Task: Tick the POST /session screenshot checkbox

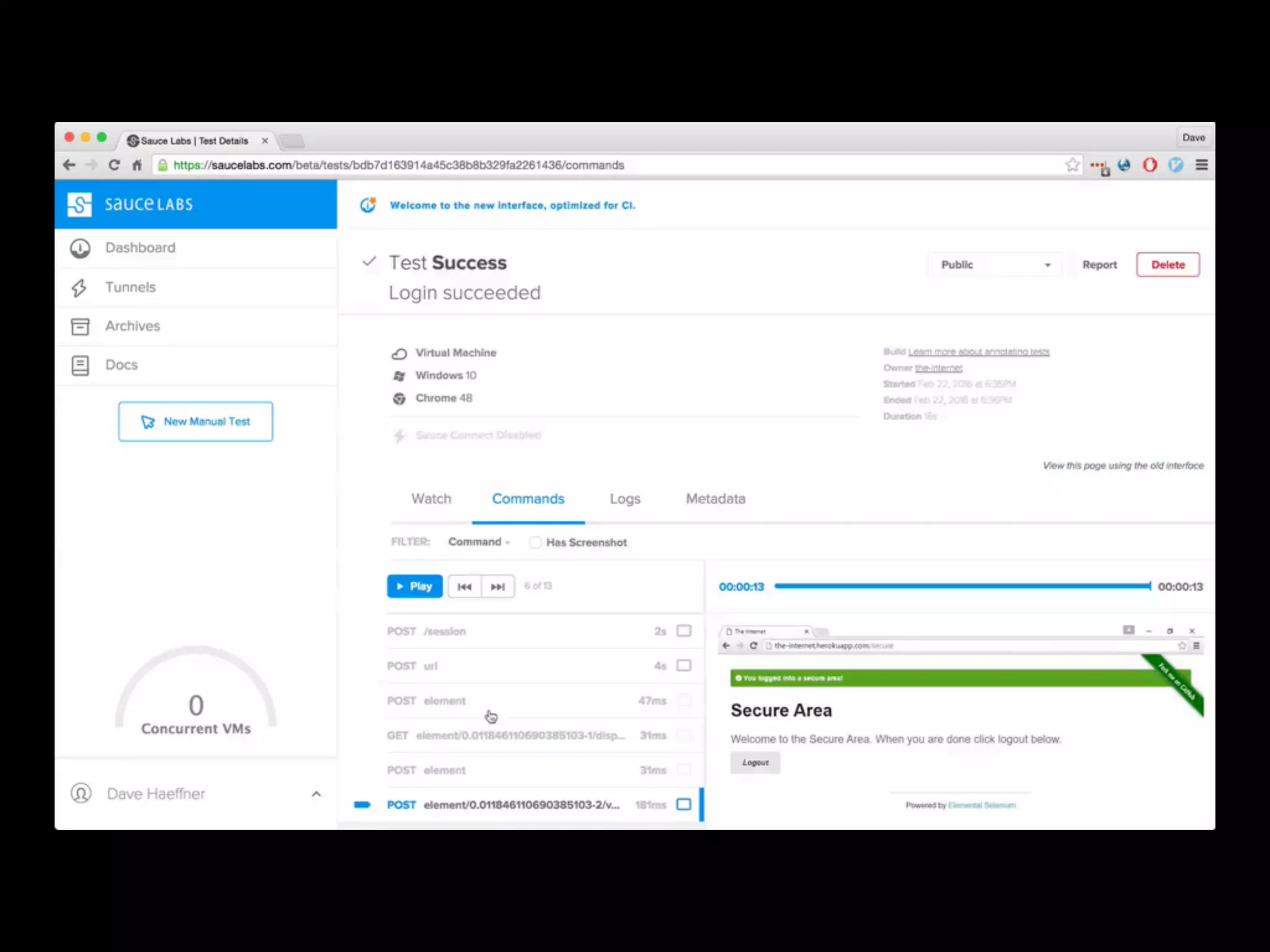Action: point(683,631)
